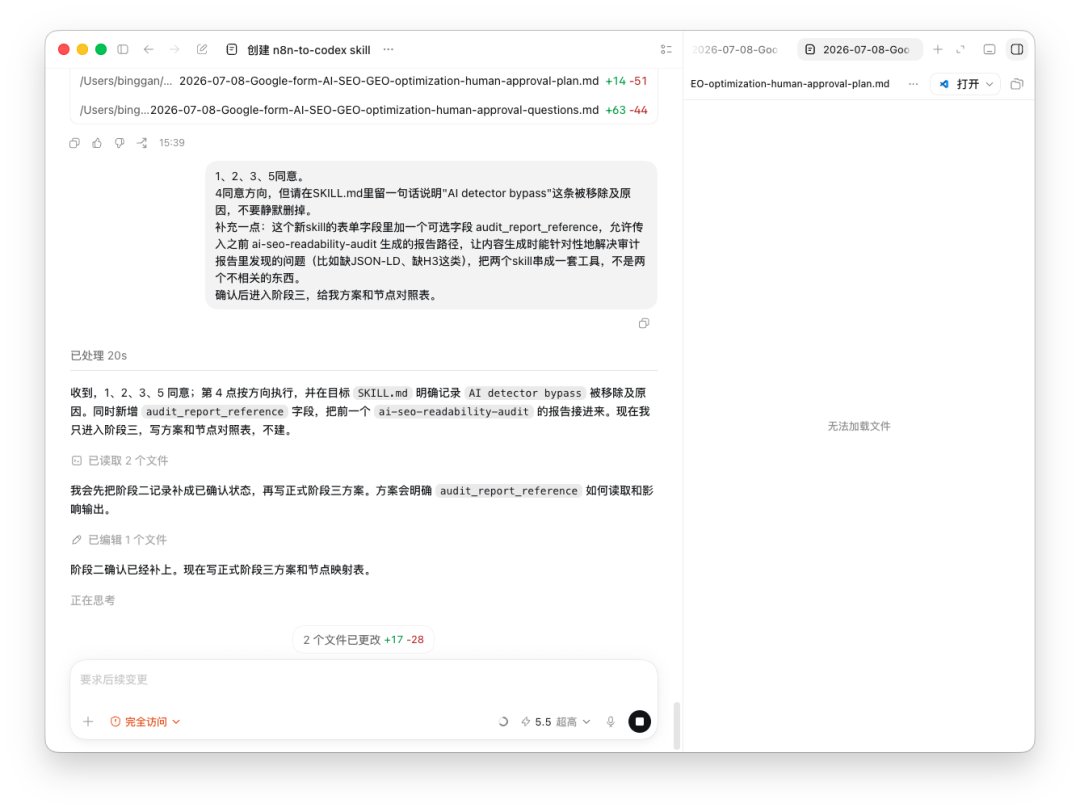Open the conversation title ellipsis menu
Image resolution: width=1080 pixels, height=812 pixels.
point(388,50)
